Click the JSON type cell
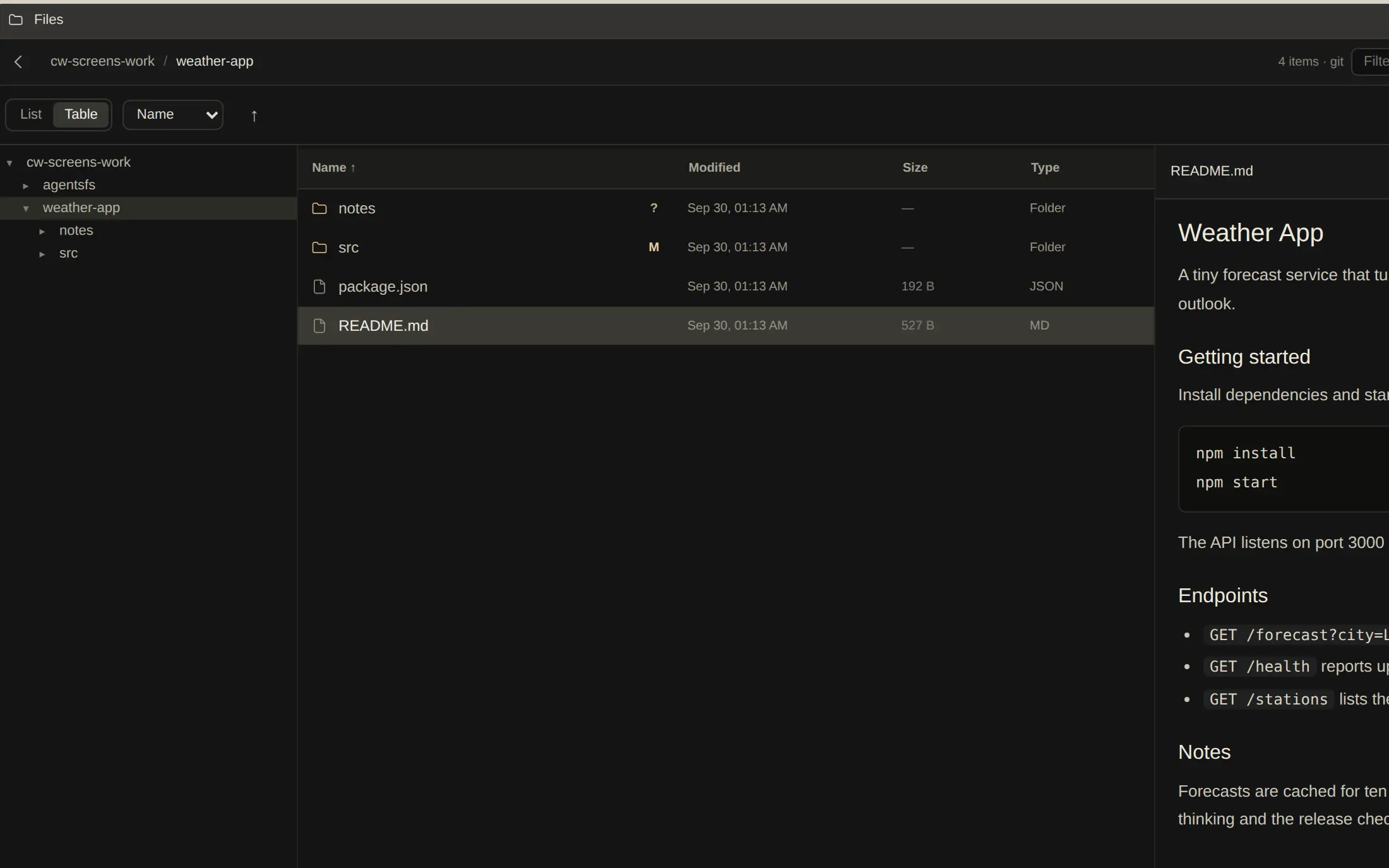The image size is (1389, 868). pos(1046,286)
